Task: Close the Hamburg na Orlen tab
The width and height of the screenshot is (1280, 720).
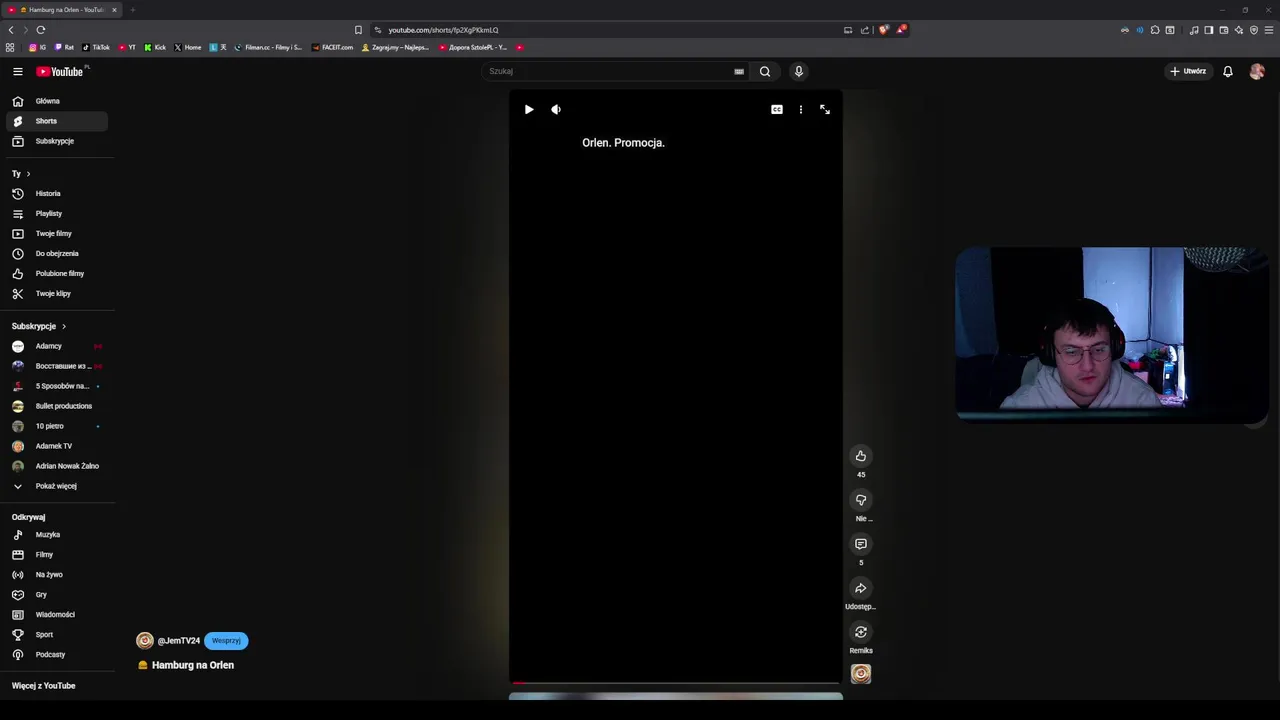Action: (114, 10)
